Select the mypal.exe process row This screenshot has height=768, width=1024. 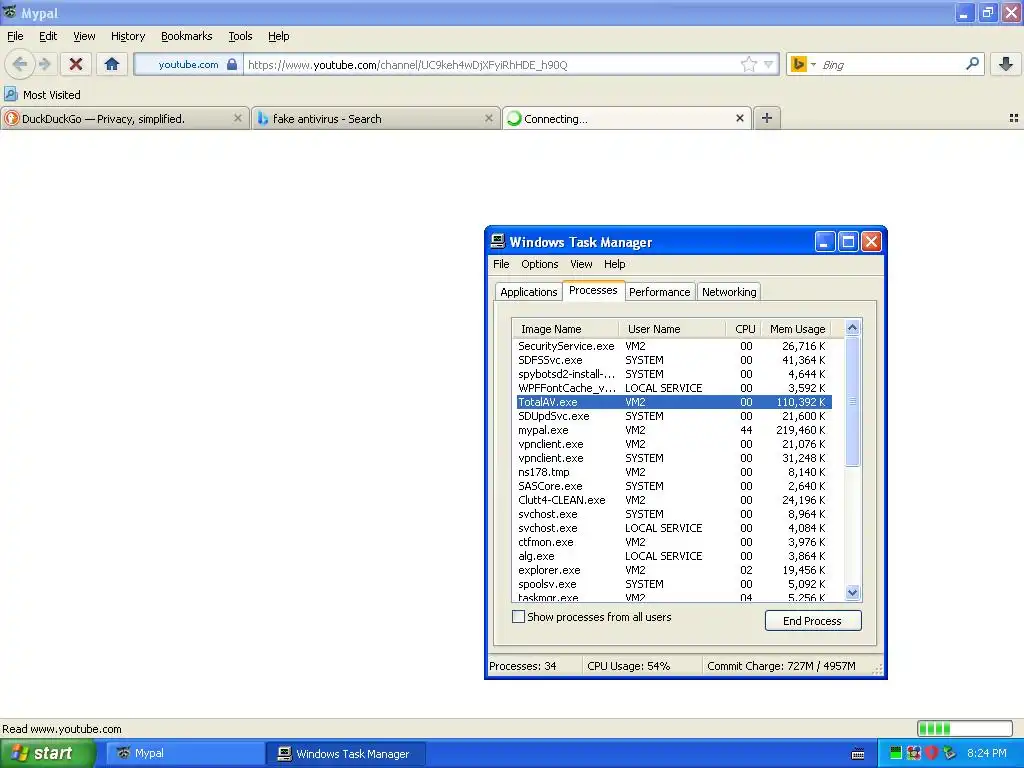674,430
